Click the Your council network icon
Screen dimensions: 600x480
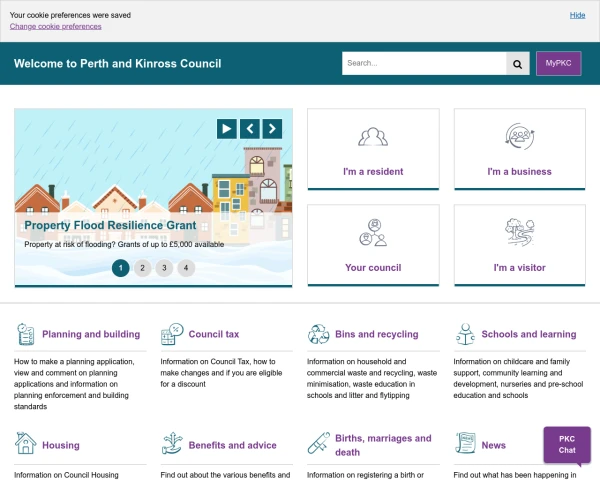(373, 232)
